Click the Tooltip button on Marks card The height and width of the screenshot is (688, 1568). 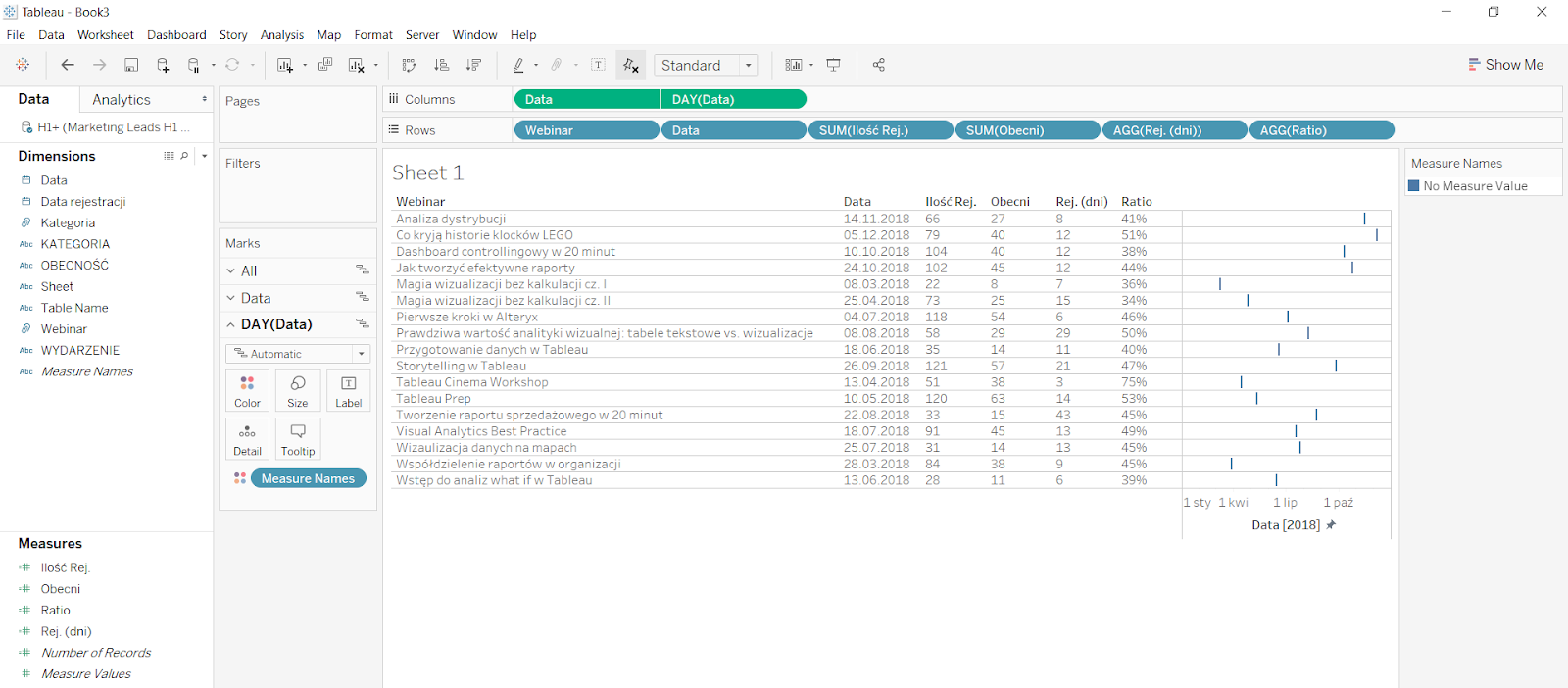pos(298,438)
